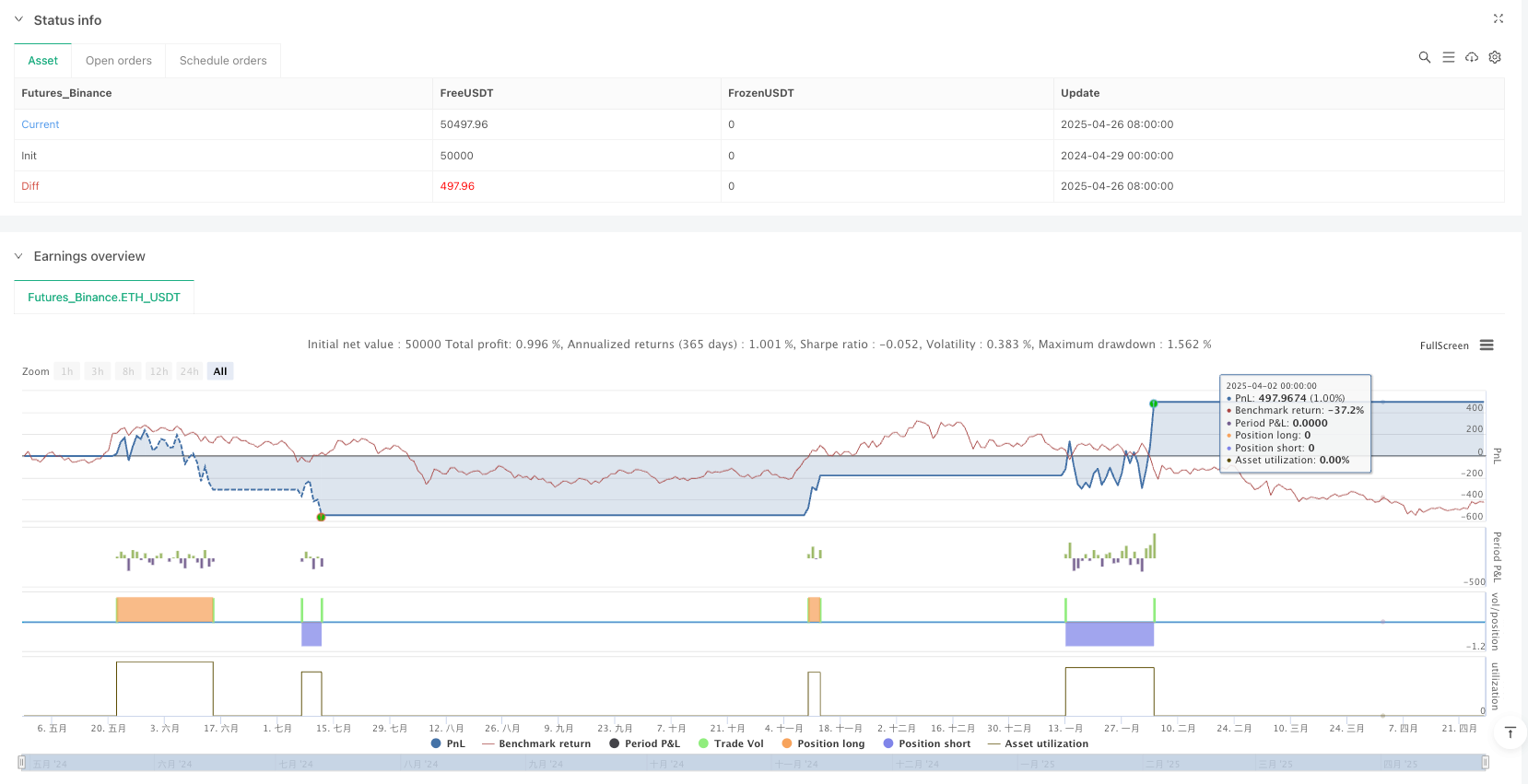Click the PnL lowest point marker

point(321,517)
